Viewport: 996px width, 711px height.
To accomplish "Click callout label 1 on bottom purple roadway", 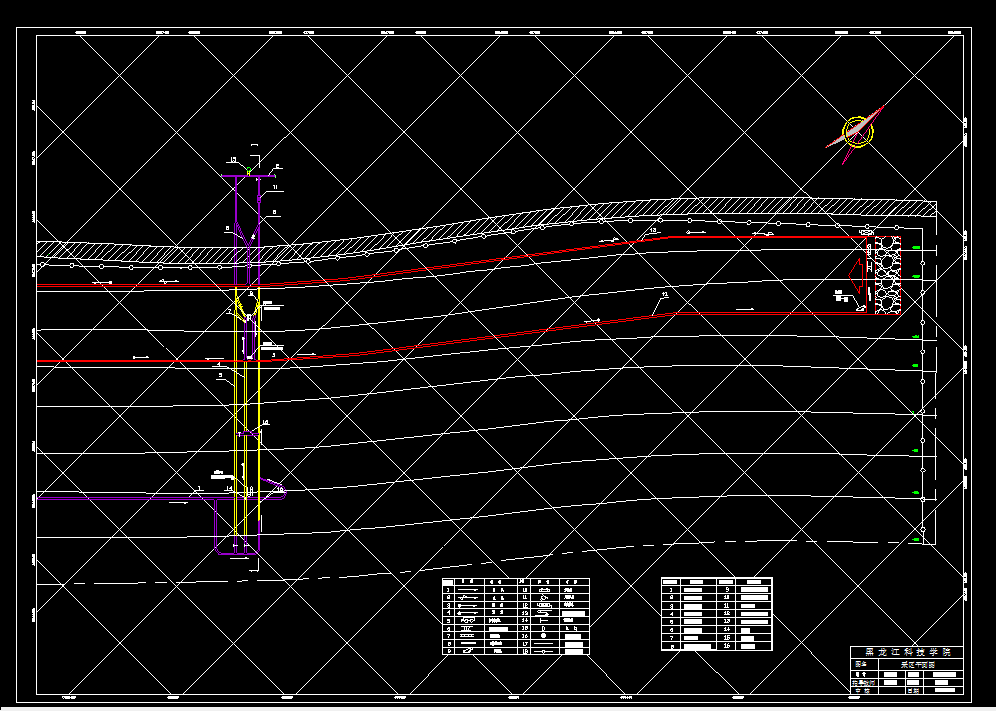I will (x=199, y=489).
